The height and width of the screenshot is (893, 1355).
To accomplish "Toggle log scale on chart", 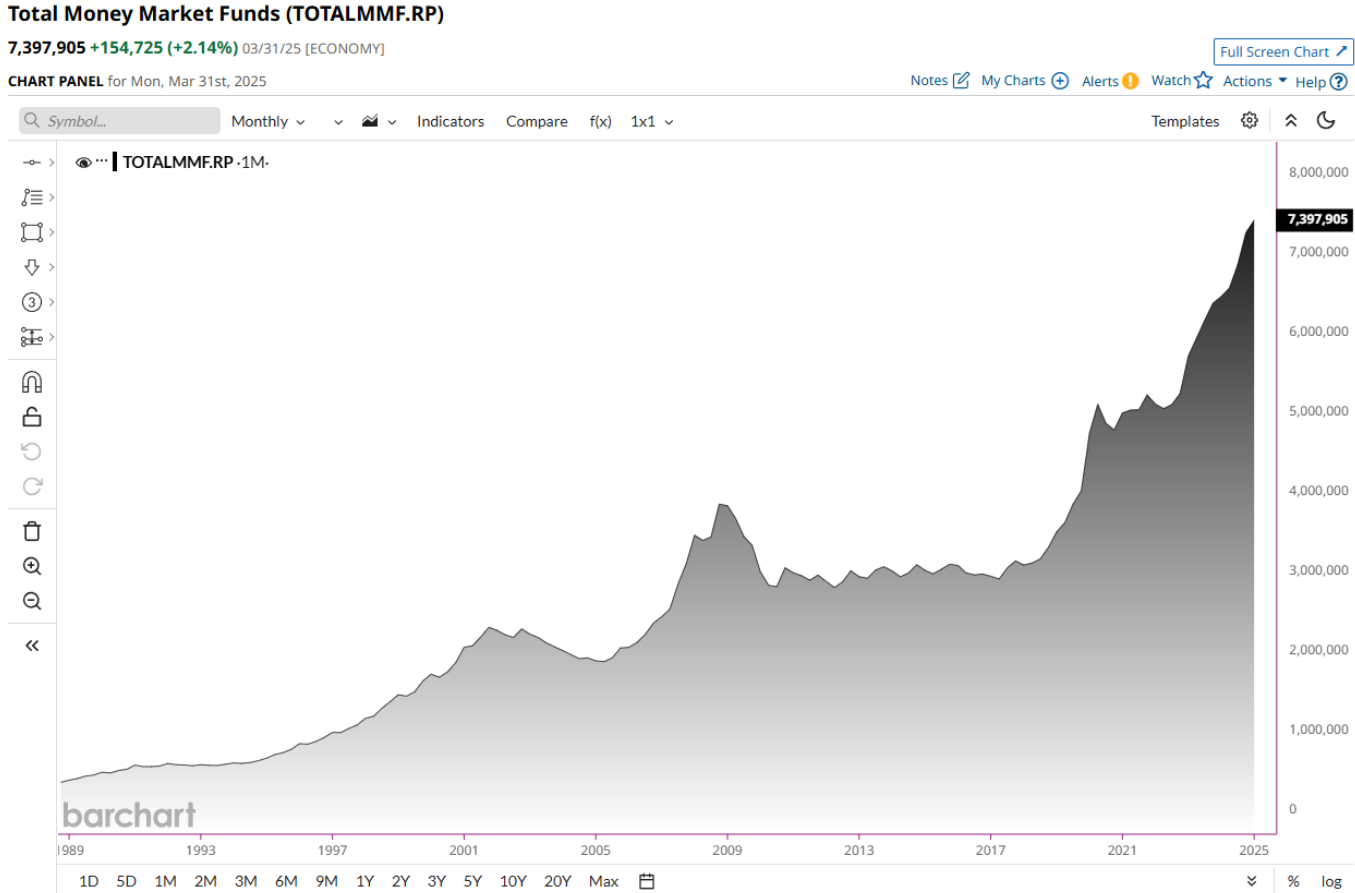I will tap(1331, 881).
